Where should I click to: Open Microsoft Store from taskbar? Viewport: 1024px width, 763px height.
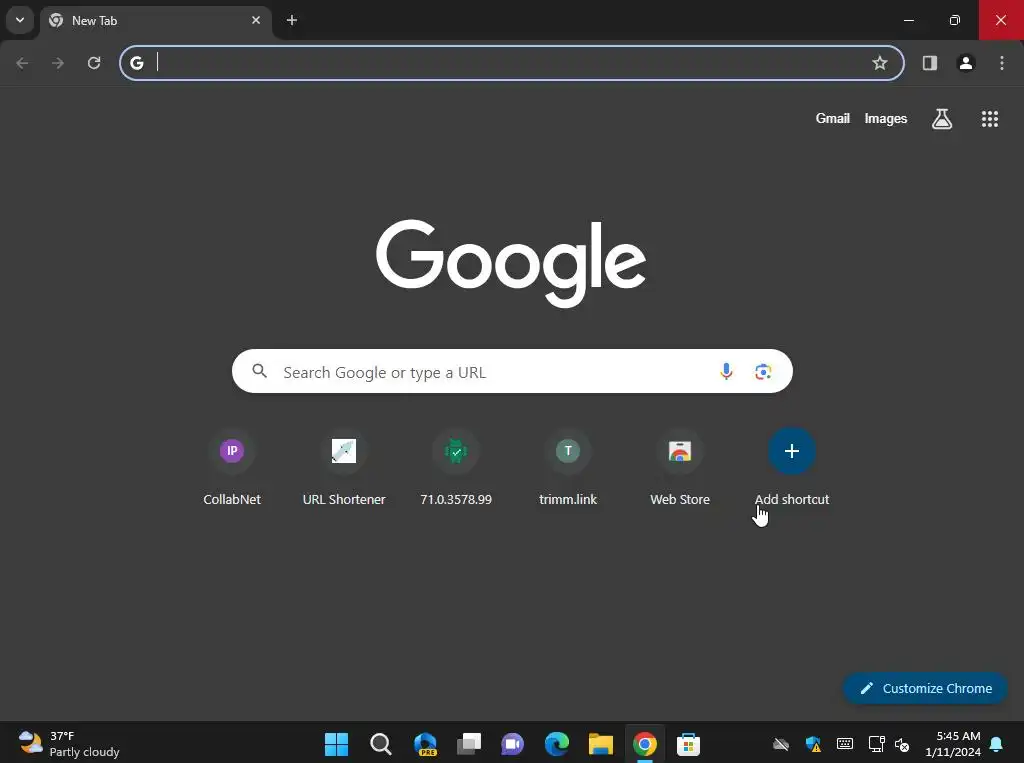click(x=688, y=744)
